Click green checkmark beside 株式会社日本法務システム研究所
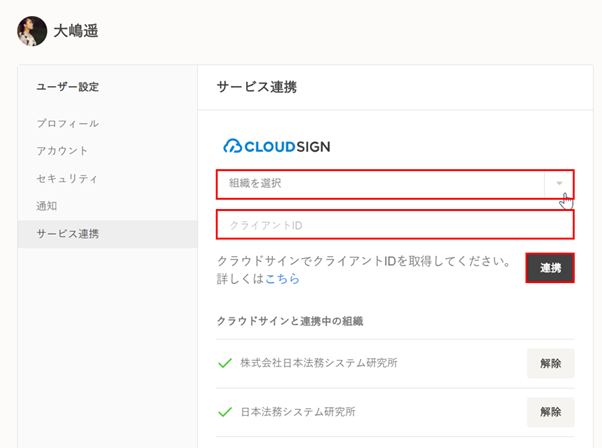Viewport: 602px width, 448px height. coord(225,363)
